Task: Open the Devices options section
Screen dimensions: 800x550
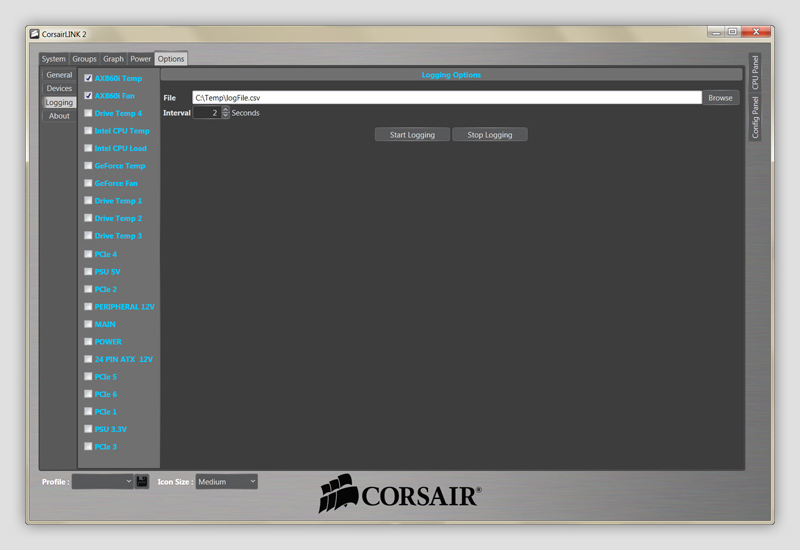Action: click(x=59, y=88)
